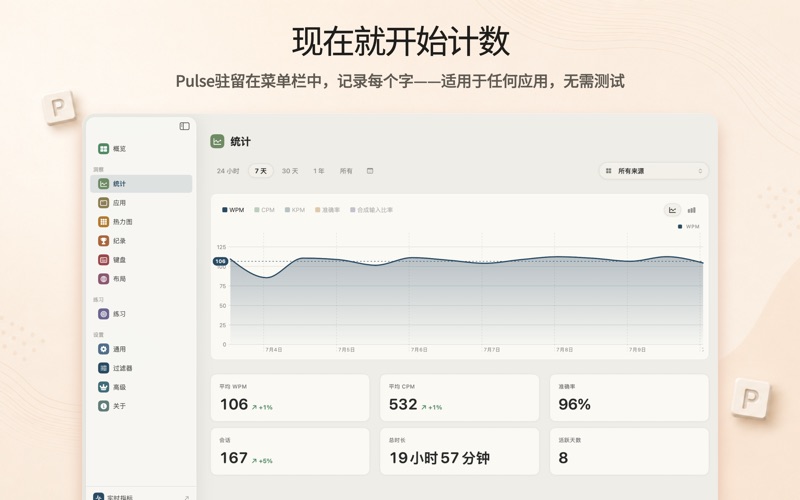Click the +5% trend in 会话 card
This screenshot has height=500, width=800.
pos(262,461)
